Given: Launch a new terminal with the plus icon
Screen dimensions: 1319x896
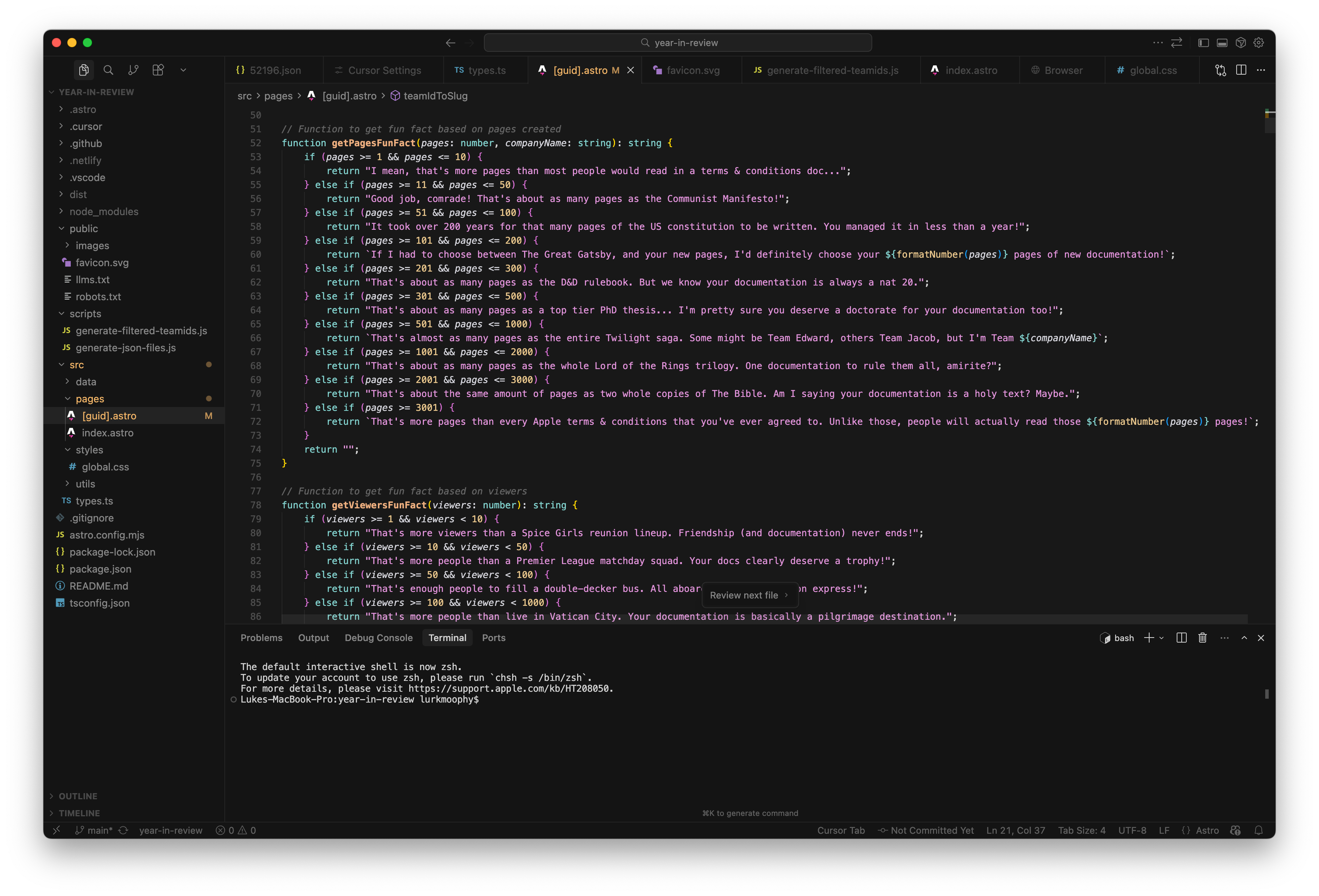Looking at the screenshot, I should 1150,638.
